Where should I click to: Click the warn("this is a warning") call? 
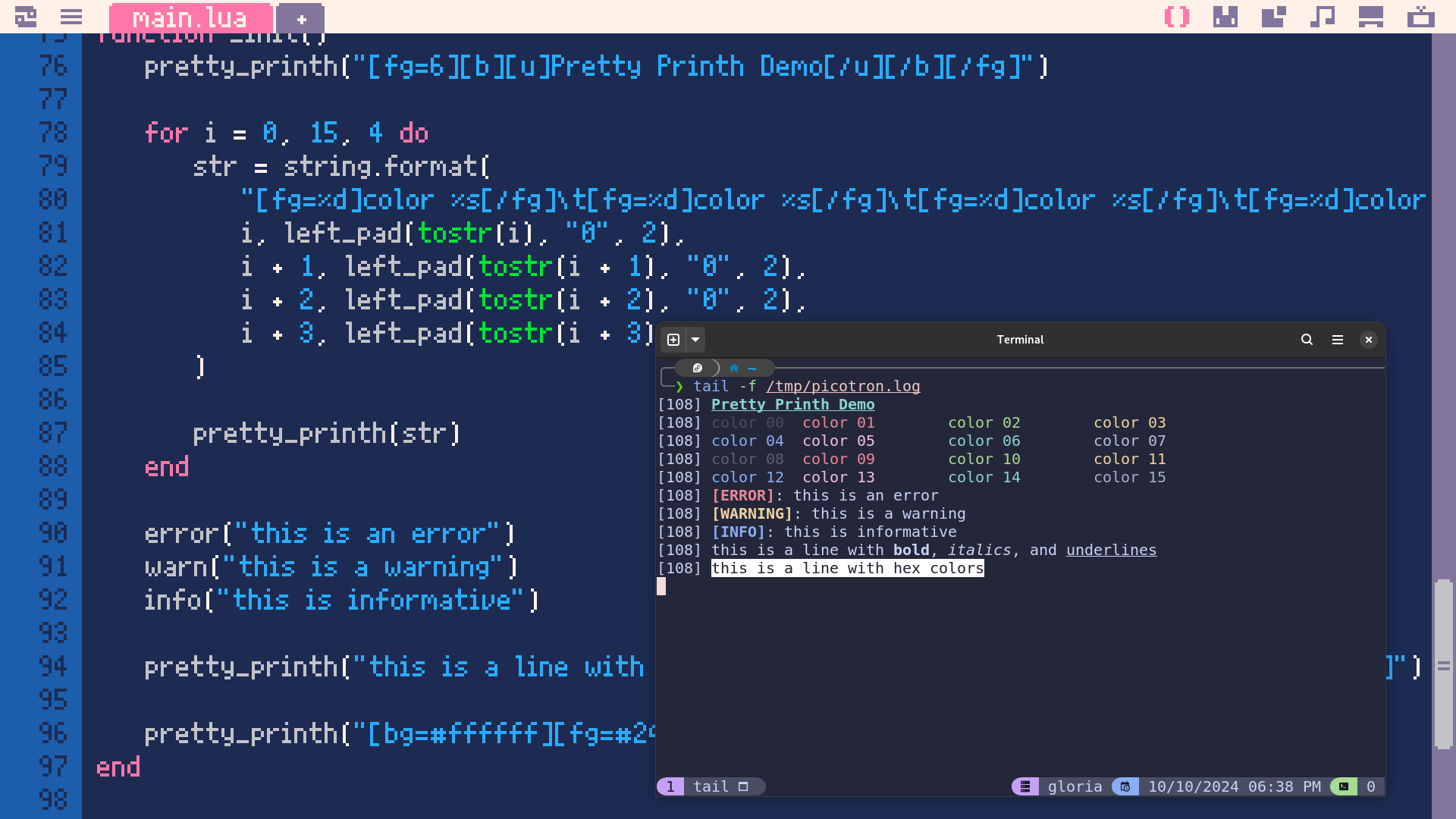[x=331, y=567]
